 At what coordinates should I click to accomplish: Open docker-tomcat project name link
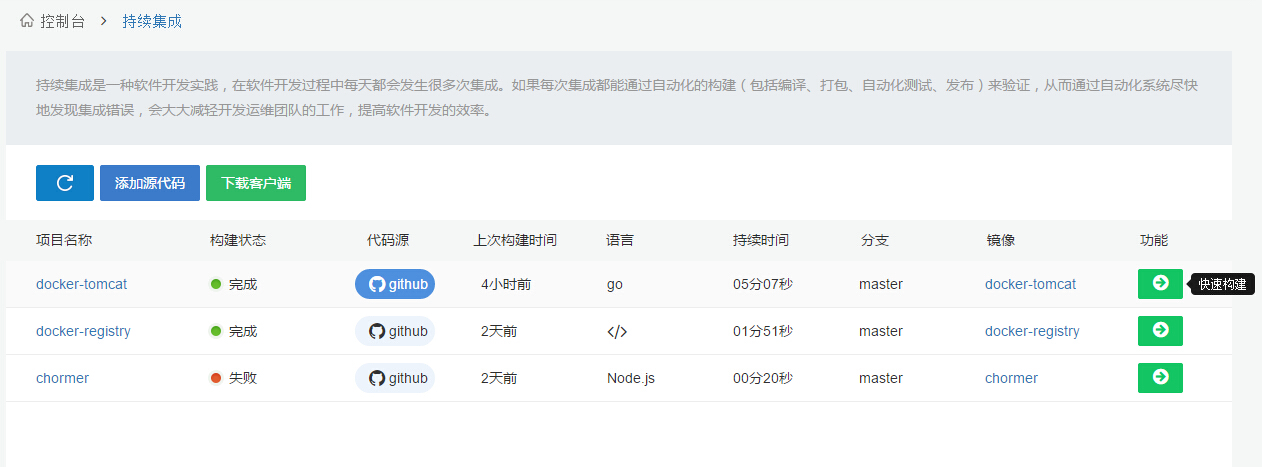click(81, 284)
